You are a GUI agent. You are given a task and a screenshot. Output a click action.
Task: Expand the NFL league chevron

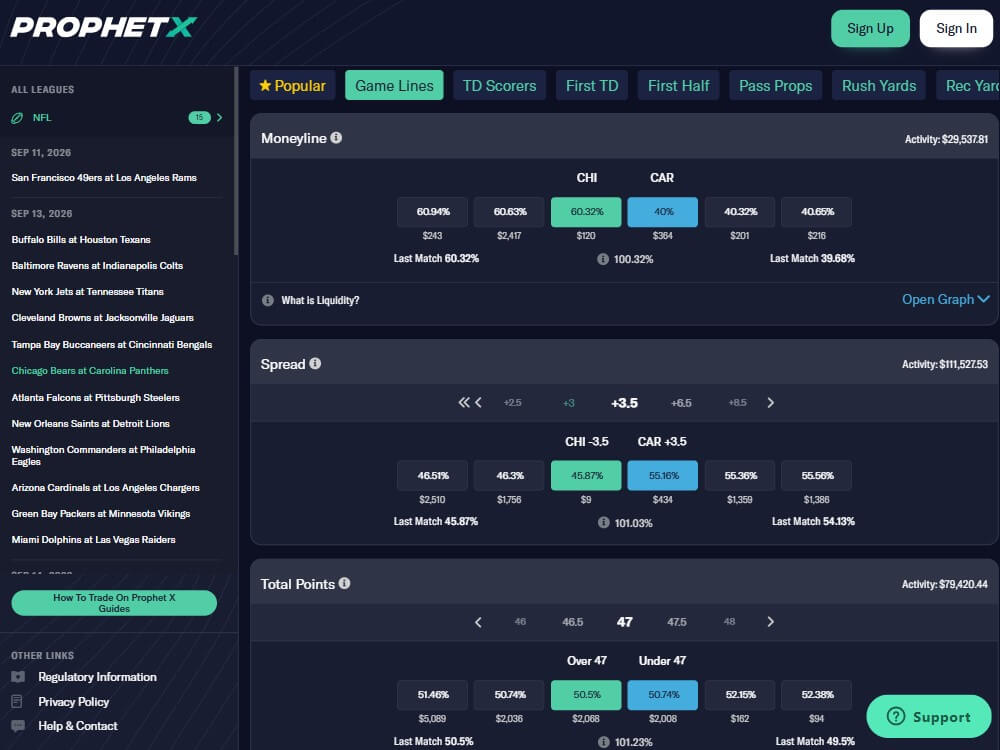pyautogui.click(x=219, y=117)
